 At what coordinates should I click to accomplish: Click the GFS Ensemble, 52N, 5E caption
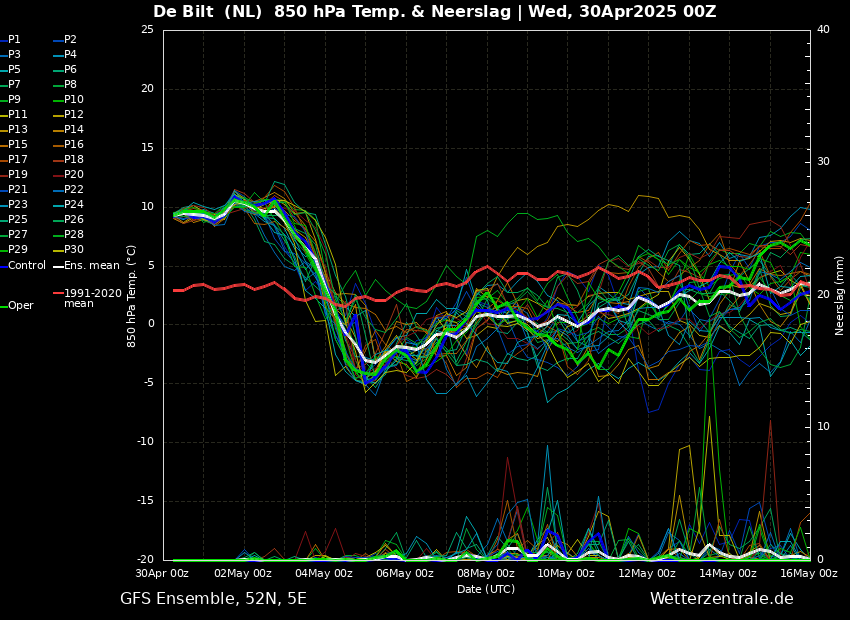[213, 599]
